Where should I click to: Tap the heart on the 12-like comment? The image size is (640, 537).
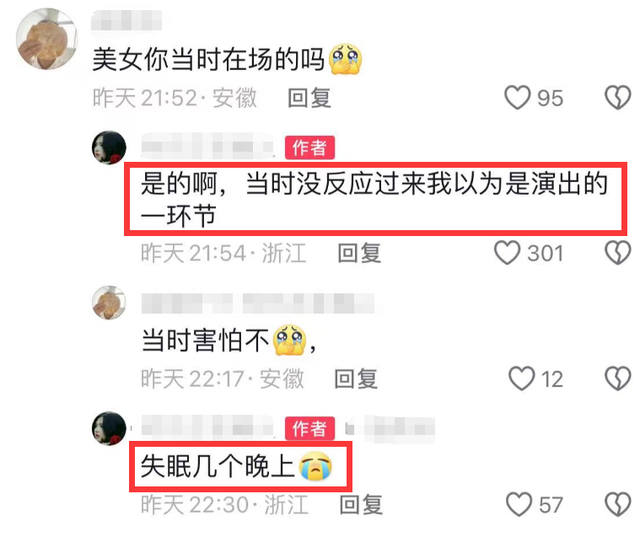coord(521,378)
